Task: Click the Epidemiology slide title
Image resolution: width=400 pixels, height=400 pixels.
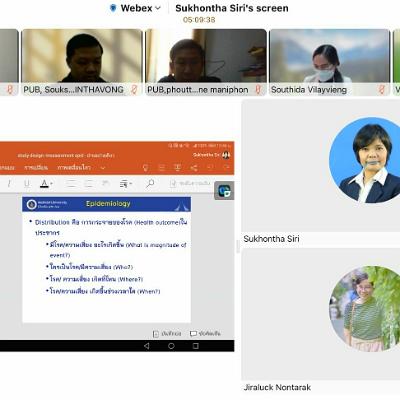Action: pos(108,204)
